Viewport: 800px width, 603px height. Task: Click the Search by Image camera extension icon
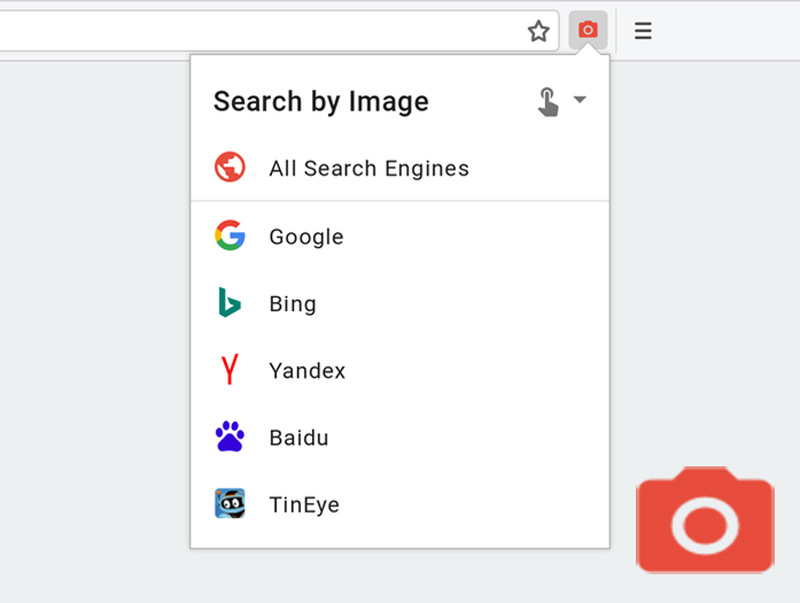pos(588,30)
